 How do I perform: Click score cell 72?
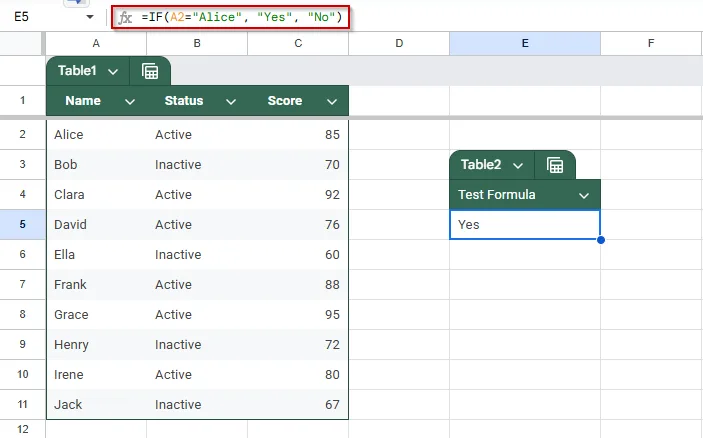coord(298,345)
